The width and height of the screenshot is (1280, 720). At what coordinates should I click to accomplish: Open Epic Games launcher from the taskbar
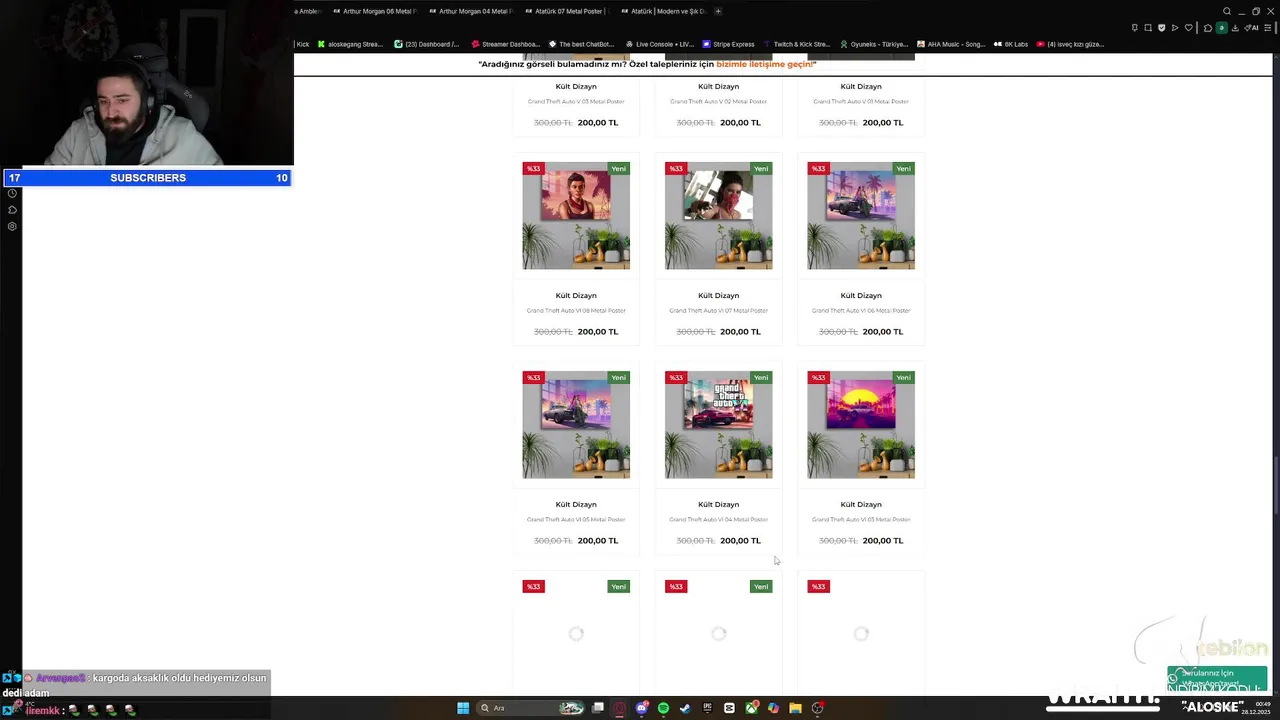707,708
